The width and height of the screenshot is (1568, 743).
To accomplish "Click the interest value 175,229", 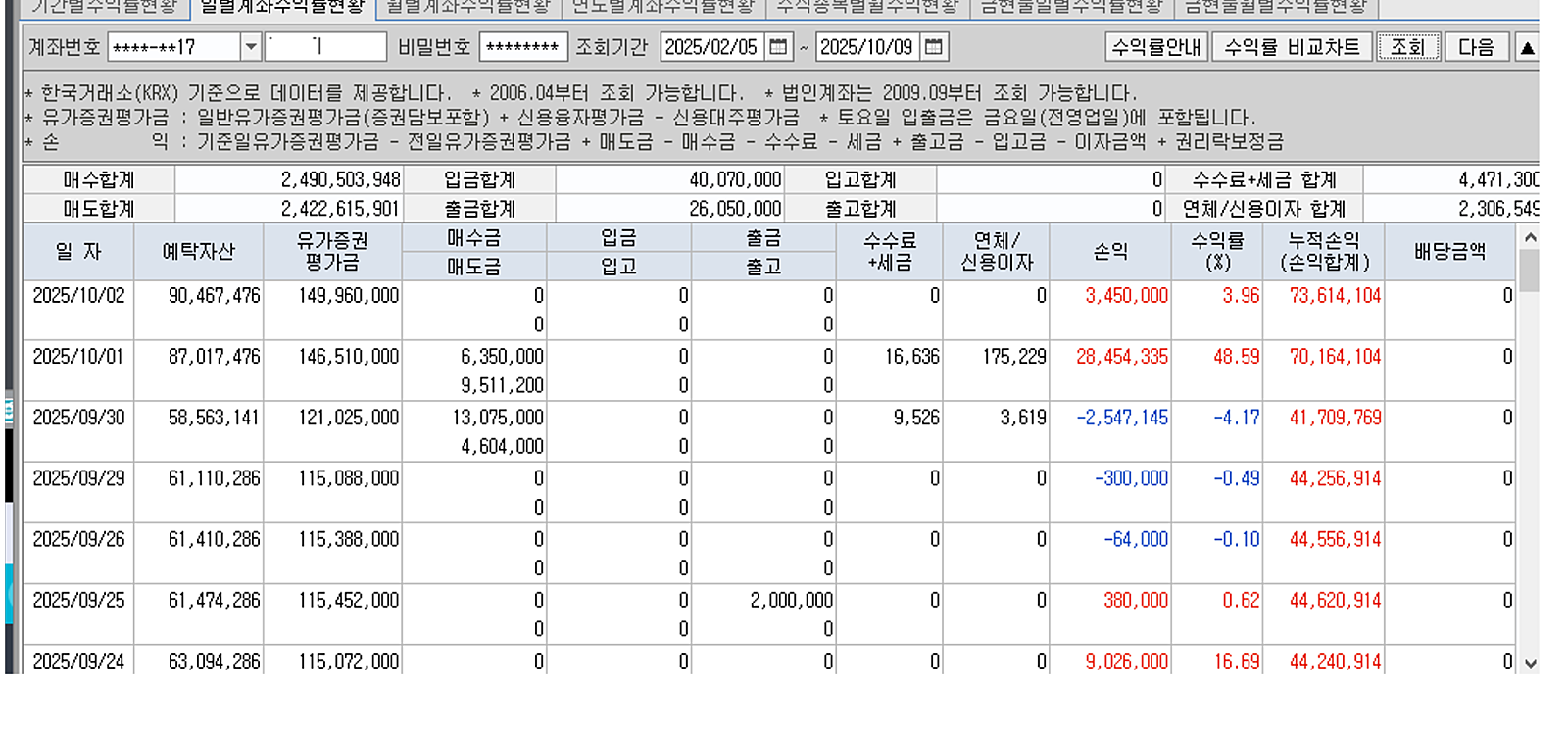I will point(1014,357).
